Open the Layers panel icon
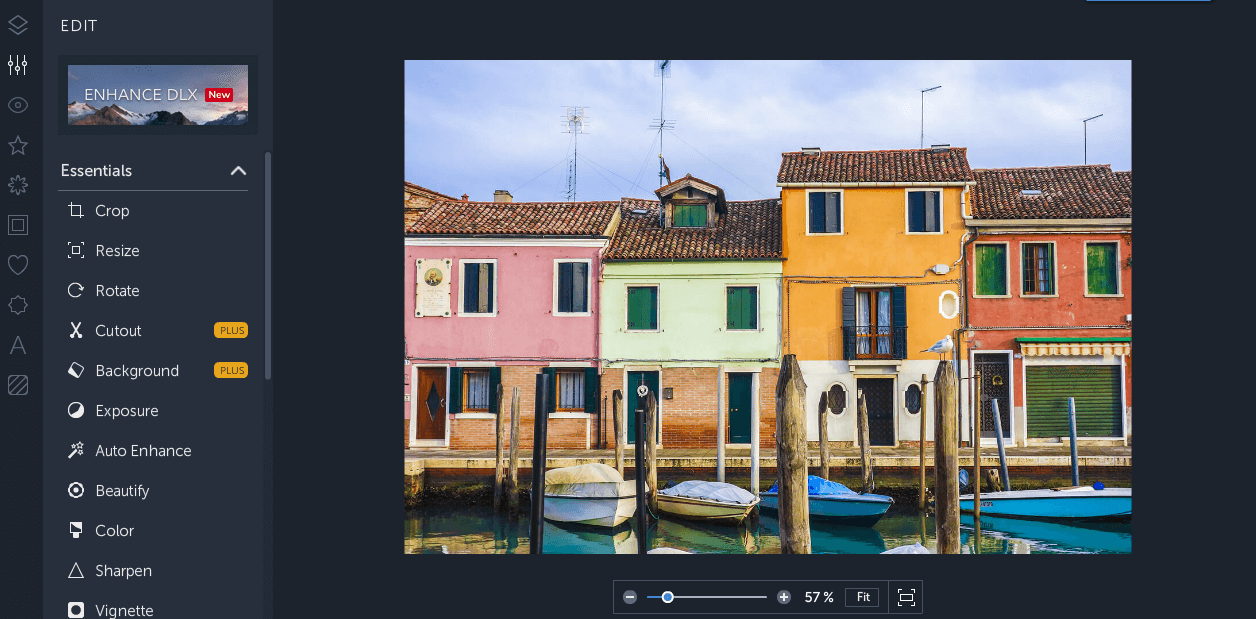Viewport: 1256px width, 619px height. (18, 25)
